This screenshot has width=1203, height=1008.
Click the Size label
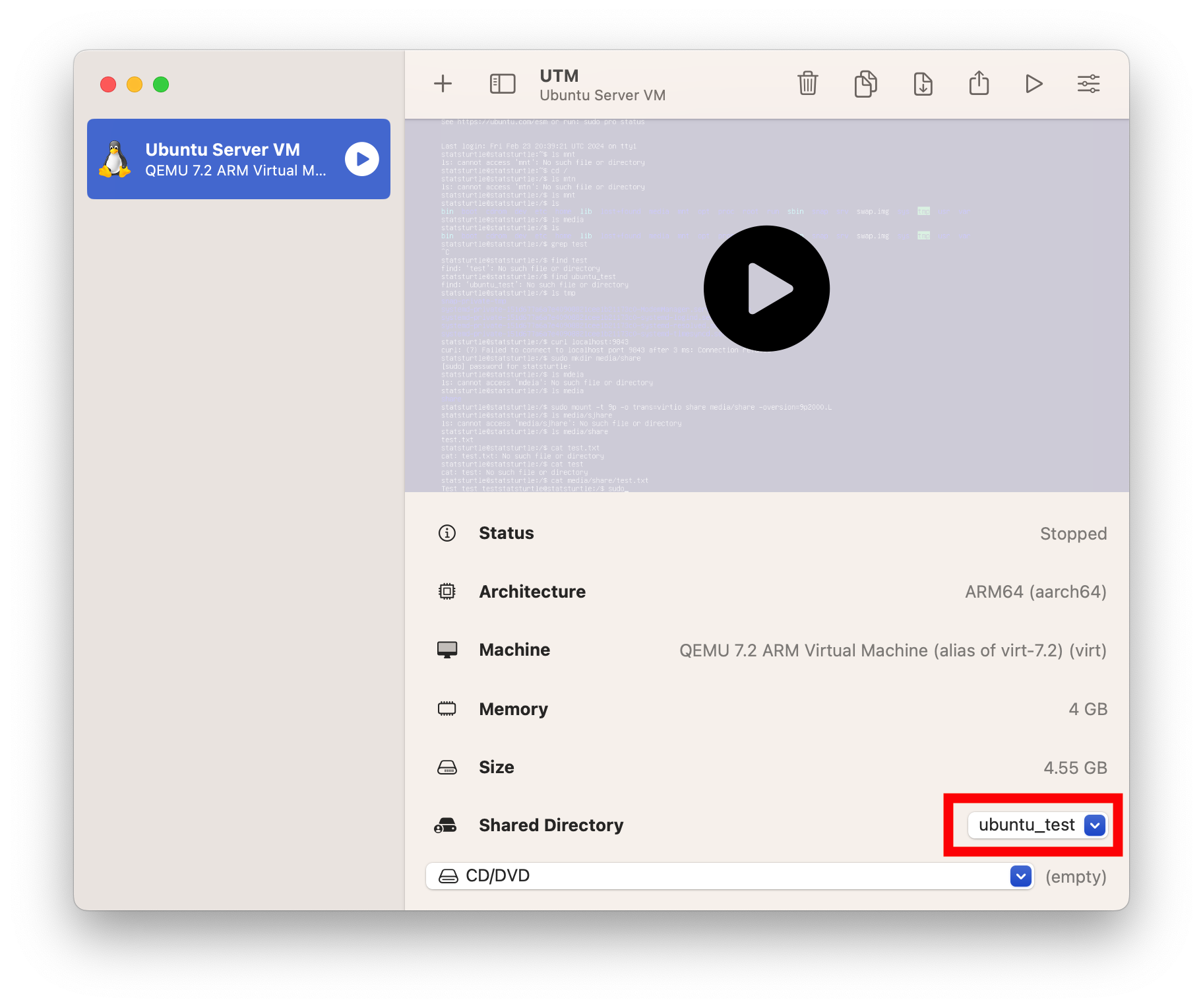497,767
